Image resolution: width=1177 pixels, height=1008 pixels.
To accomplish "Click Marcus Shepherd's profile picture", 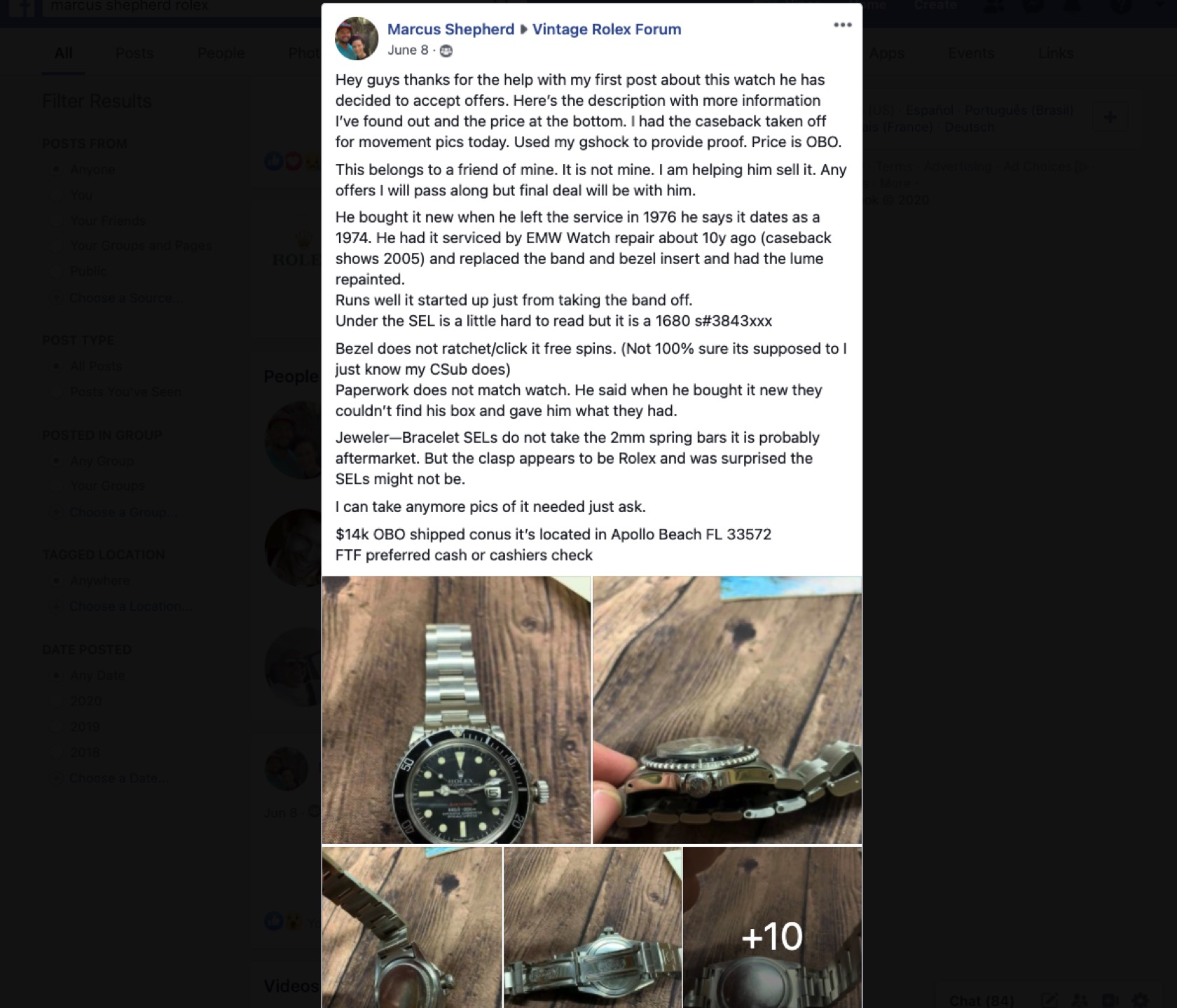I will [357, 39].
